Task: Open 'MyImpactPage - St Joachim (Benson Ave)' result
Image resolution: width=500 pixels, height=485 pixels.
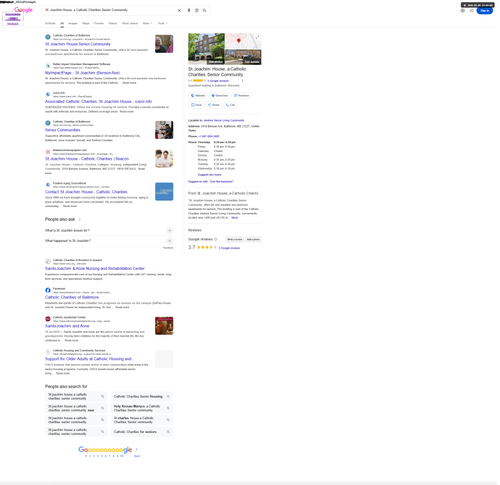Action: point(82,73)
